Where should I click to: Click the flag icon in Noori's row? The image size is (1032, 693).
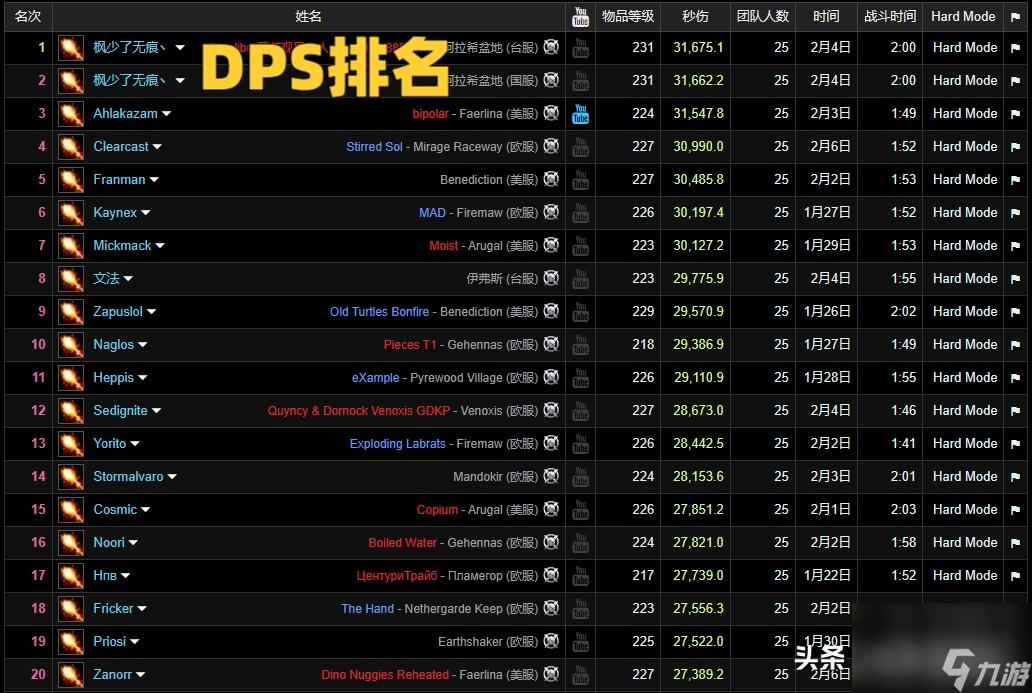[1015, 543]
